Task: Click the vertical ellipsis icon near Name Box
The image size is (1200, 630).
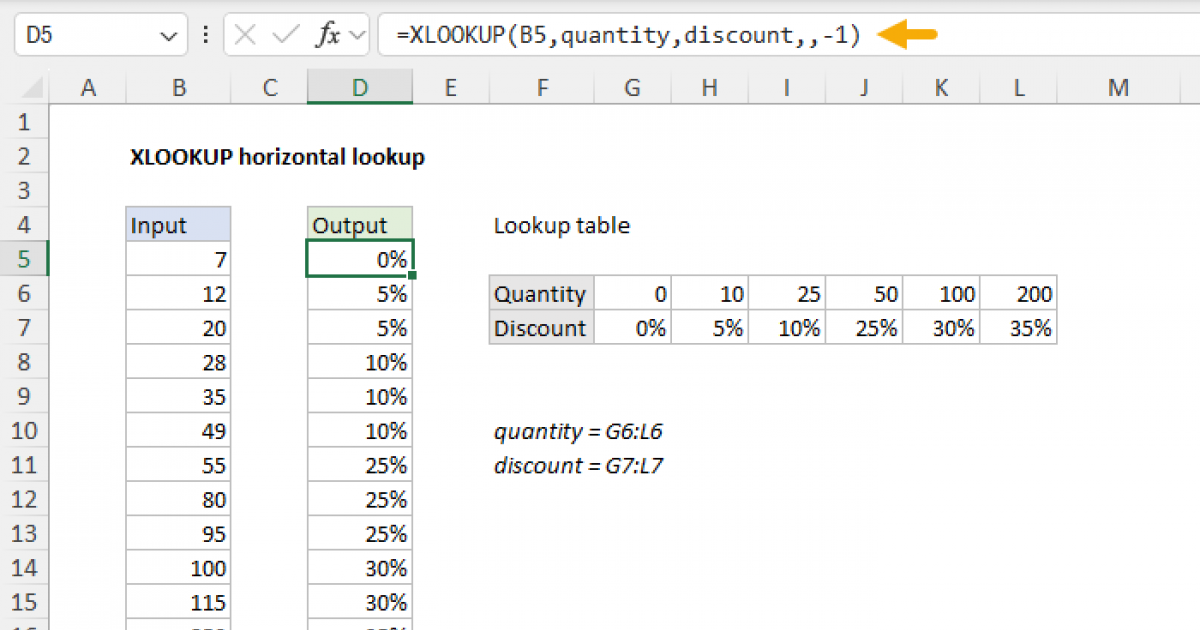Action: coord(205,34)
